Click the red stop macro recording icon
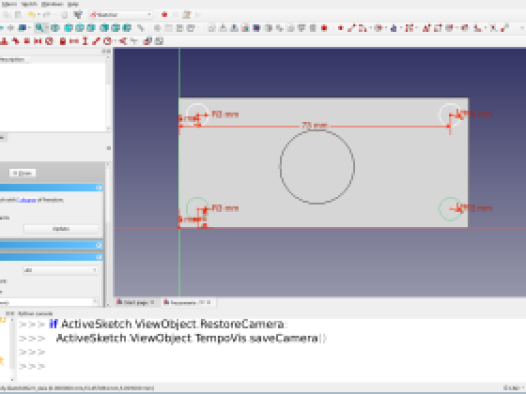This screenshot has width=526, height=394. click(x=164, y=15)
